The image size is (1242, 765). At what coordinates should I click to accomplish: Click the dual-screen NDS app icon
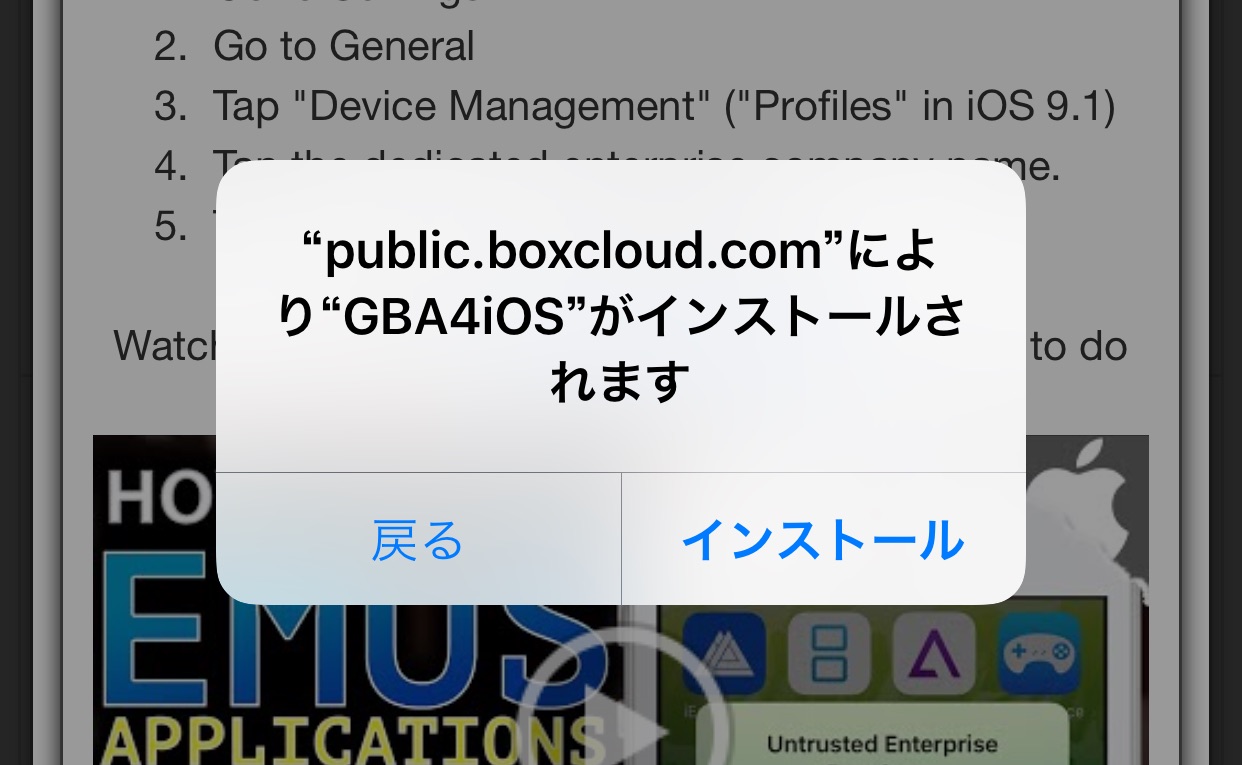point(829,652)
